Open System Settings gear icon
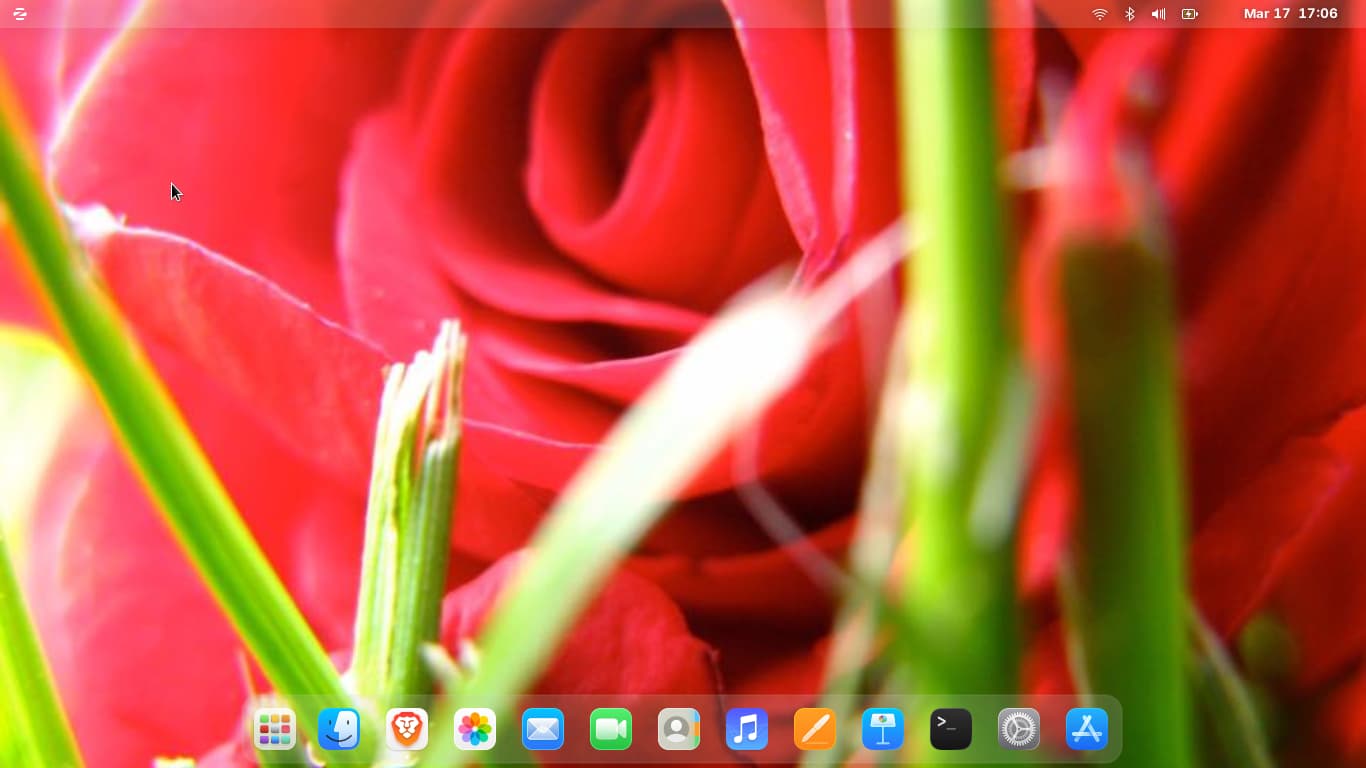This screenshot has width=1366, height=768. tap(1019, 729)
